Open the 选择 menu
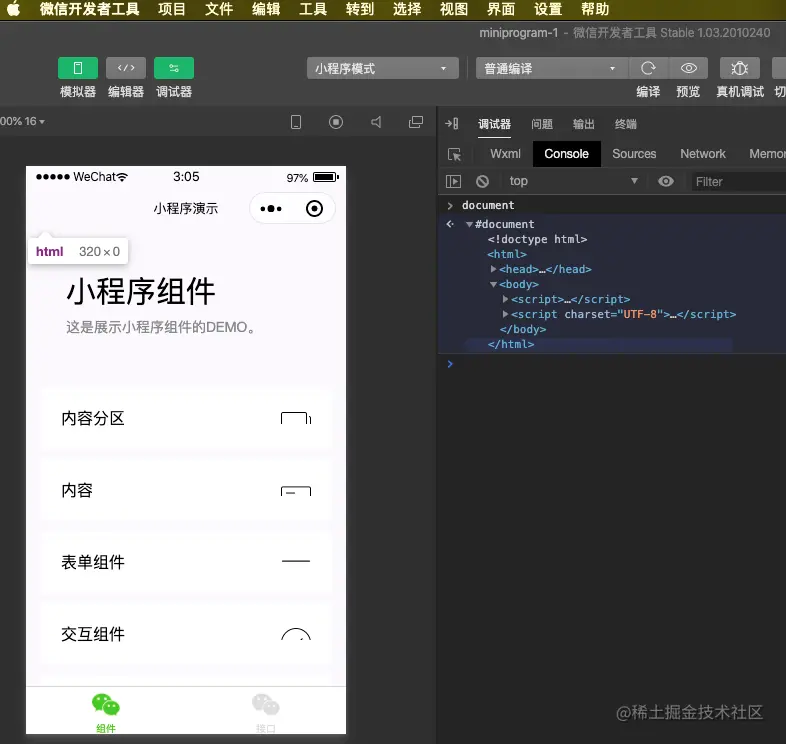Image resolution: width=786 pixels, height=744 pixels. (407, 9)
